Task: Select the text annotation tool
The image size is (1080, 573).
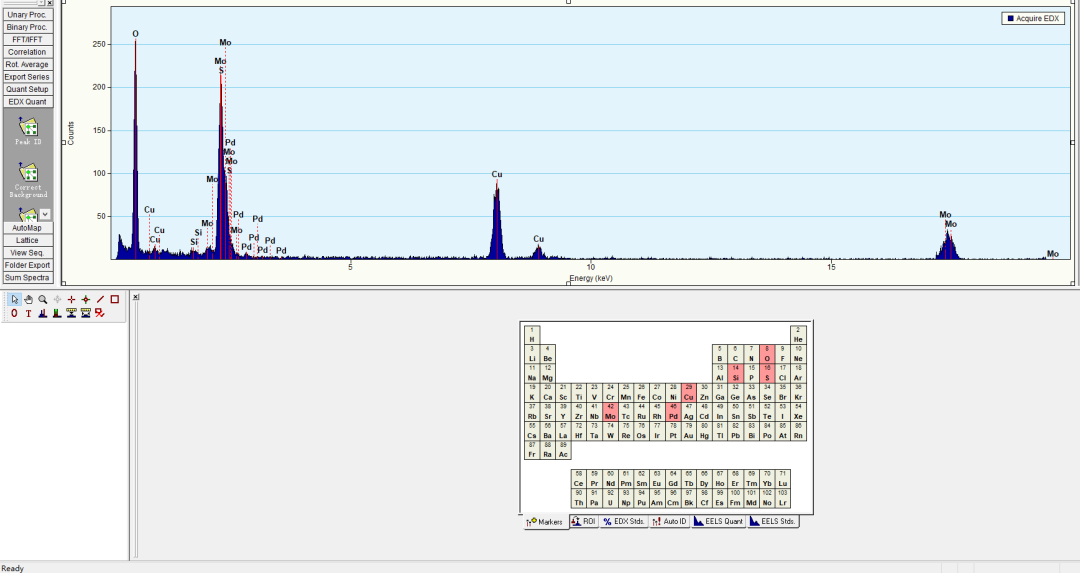Action: coord(28,313)
